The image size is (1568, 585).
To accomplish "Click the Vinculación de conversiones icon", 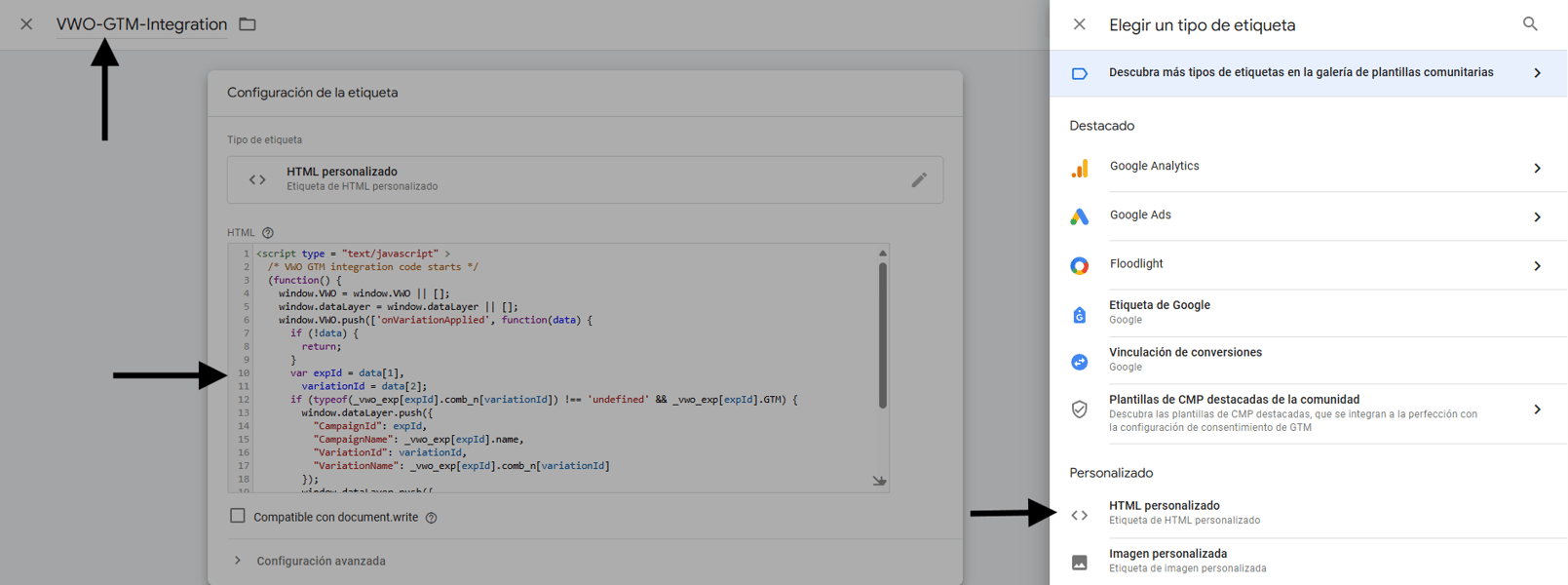I will click(x=1080, y=362).
